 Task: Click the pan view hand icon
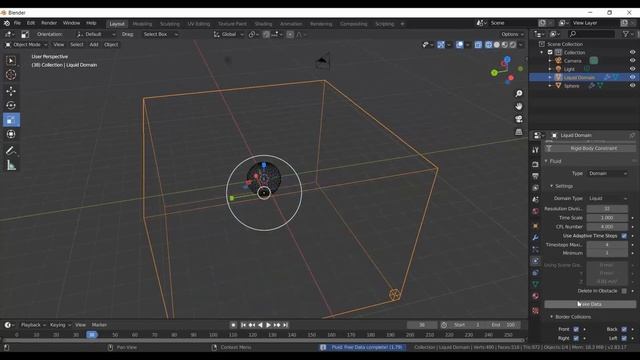tap(519, 106)
